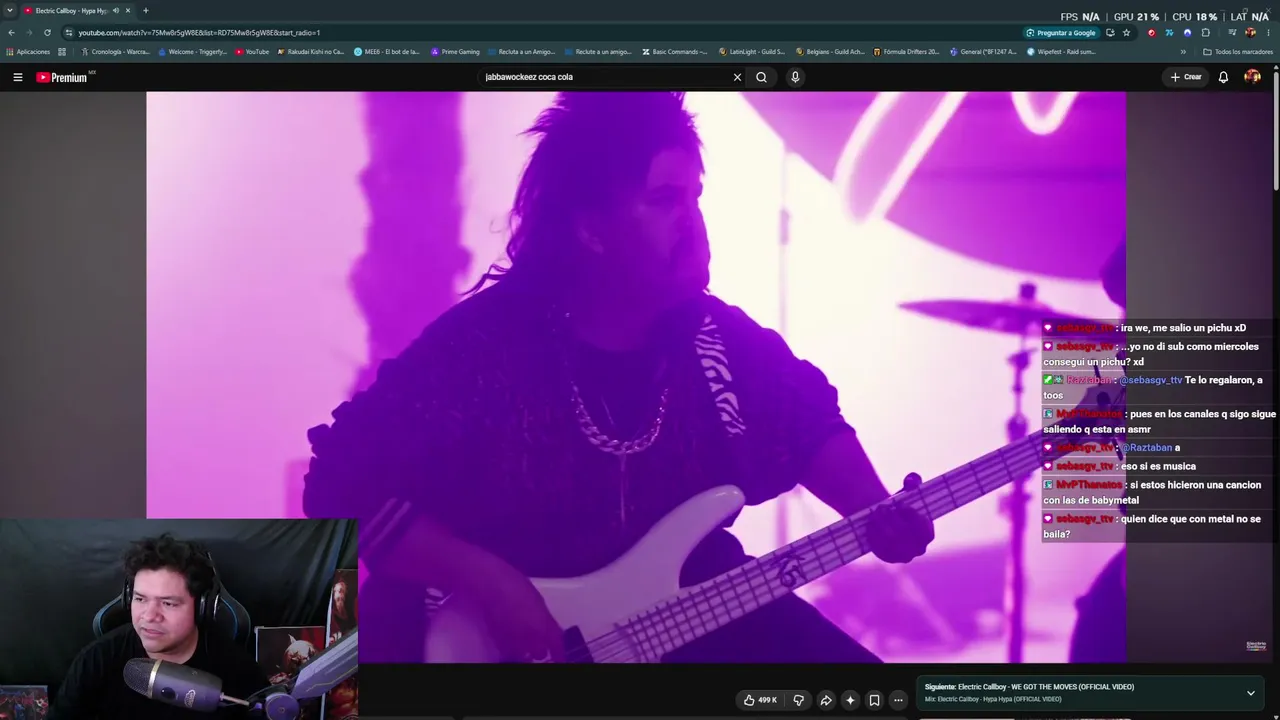Open the General ("BF1247 A... bookmark
1280x720 pixels.
click(x=984, y=52)
